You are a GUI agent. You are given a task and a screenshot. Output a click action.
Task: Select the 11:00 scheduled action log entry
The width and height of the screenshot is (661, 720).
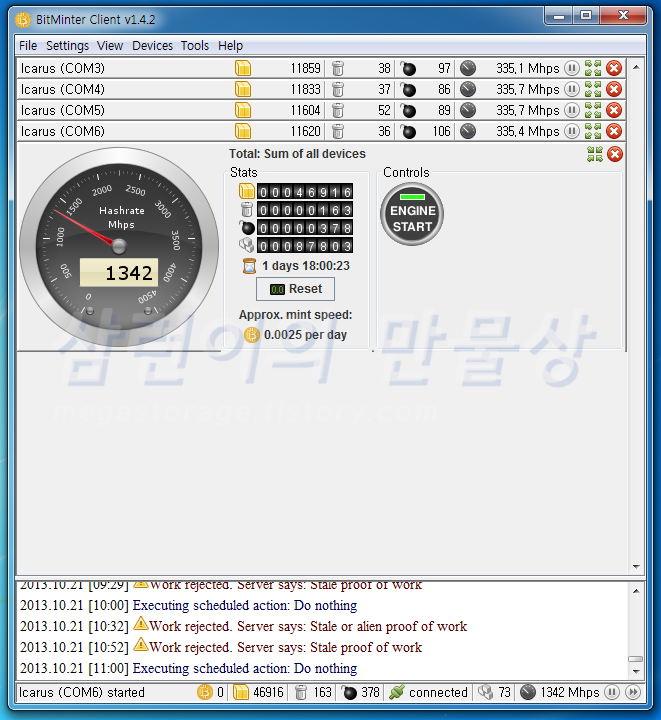pos(188,668)
